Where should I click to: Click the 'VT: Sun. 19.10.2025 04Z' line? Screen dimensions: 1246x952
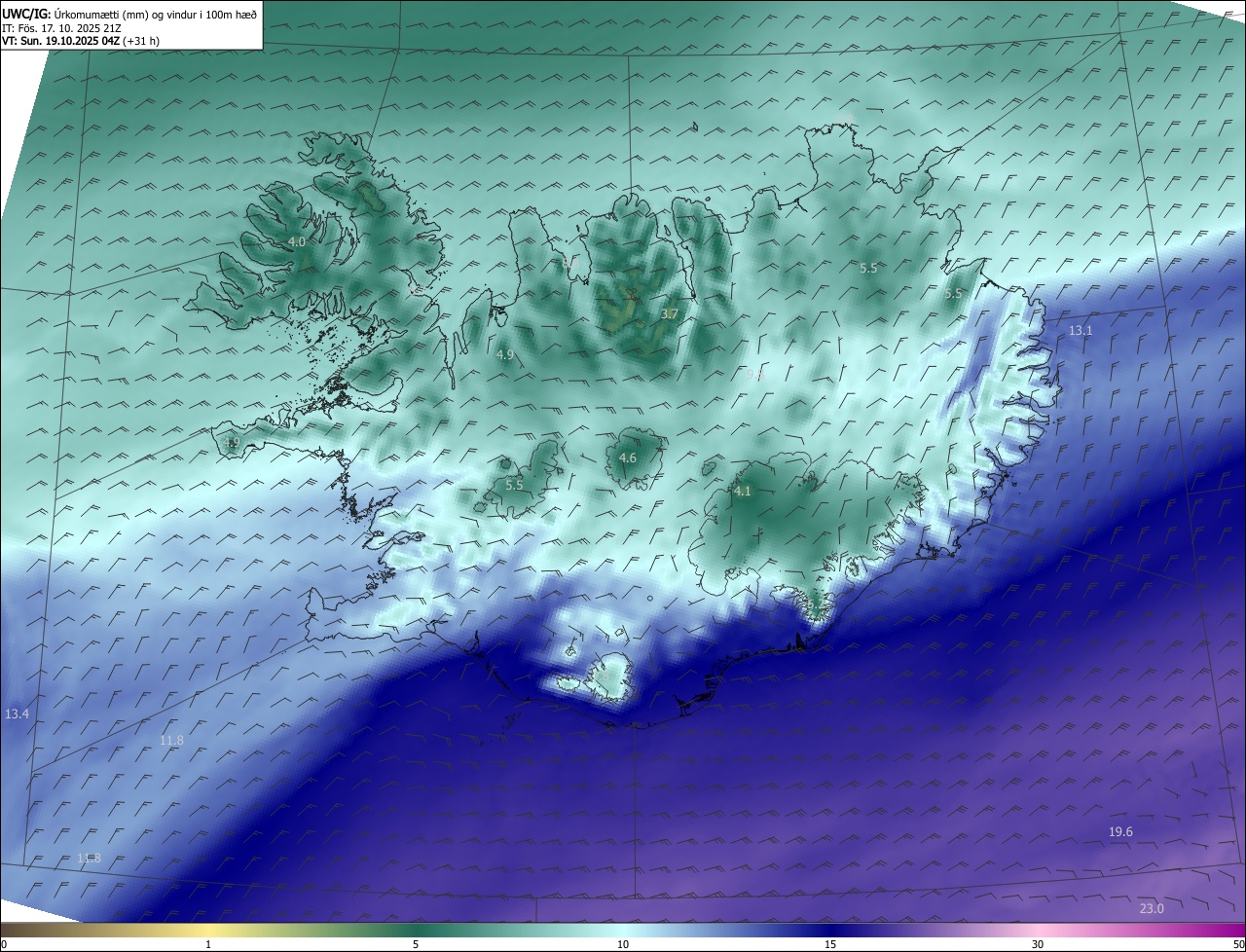click(x=81, y=42)
